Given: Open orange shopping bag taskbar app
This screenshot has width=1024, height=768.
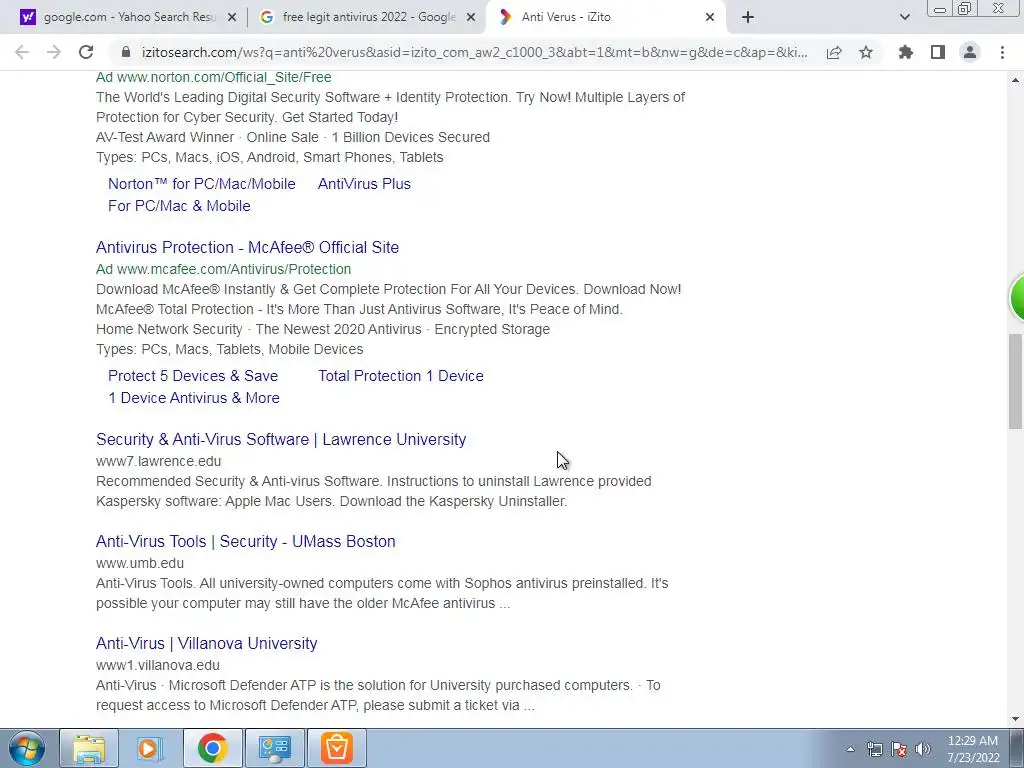Looking at the screenshot, I should tap(337, 748).
